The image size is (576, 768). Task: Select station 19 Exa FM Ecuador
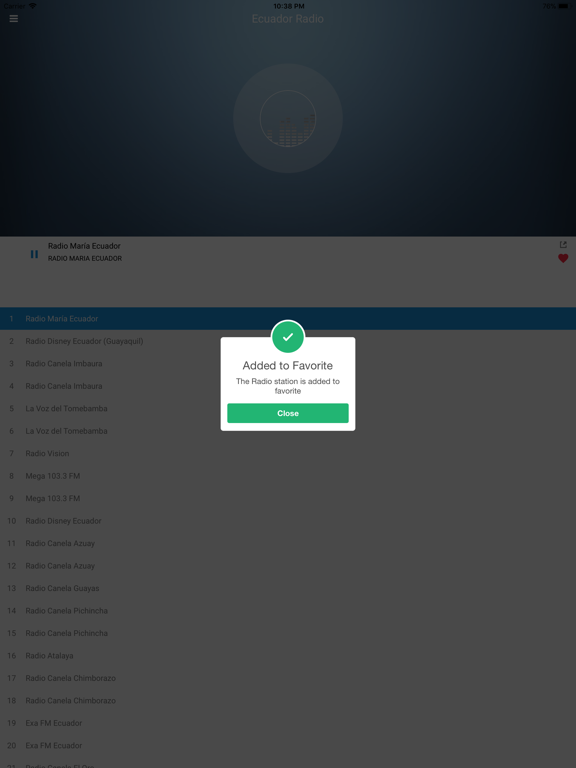click(x=288, y=723)
